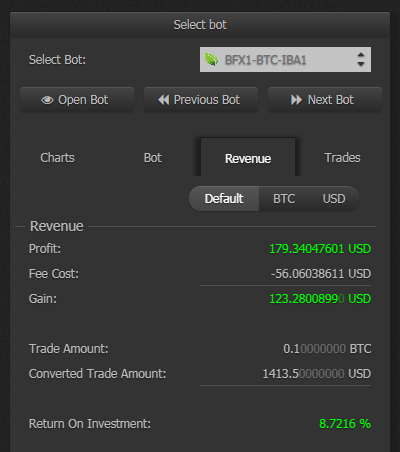Open the Select Bot dropdown BFX1-BTC-IBA1

click(x=285, y=60)
